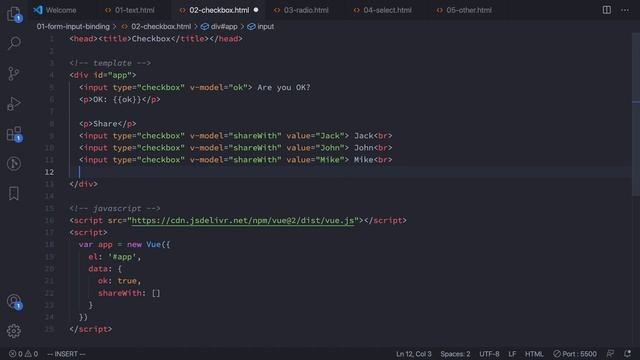640x360 pixels.
Task: Change file encoding UTF-8
Action: click(x=489, y=354)
